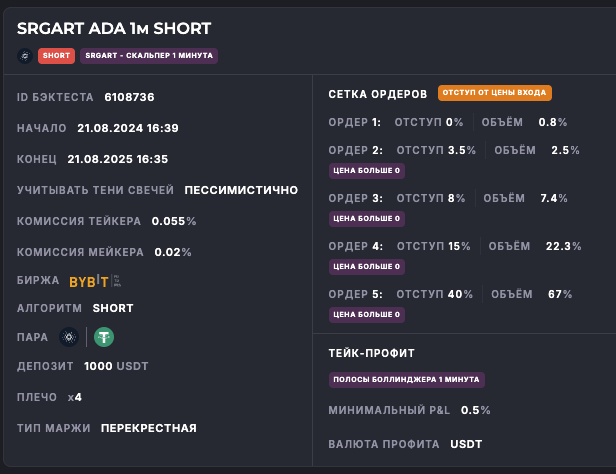The height and width of the screenshot is (474, 616).
Task: Click the ПОЛОСЫ БОЛЛИНДЖЕРА 1 МИНУТА tag
Action: [406, 380]
